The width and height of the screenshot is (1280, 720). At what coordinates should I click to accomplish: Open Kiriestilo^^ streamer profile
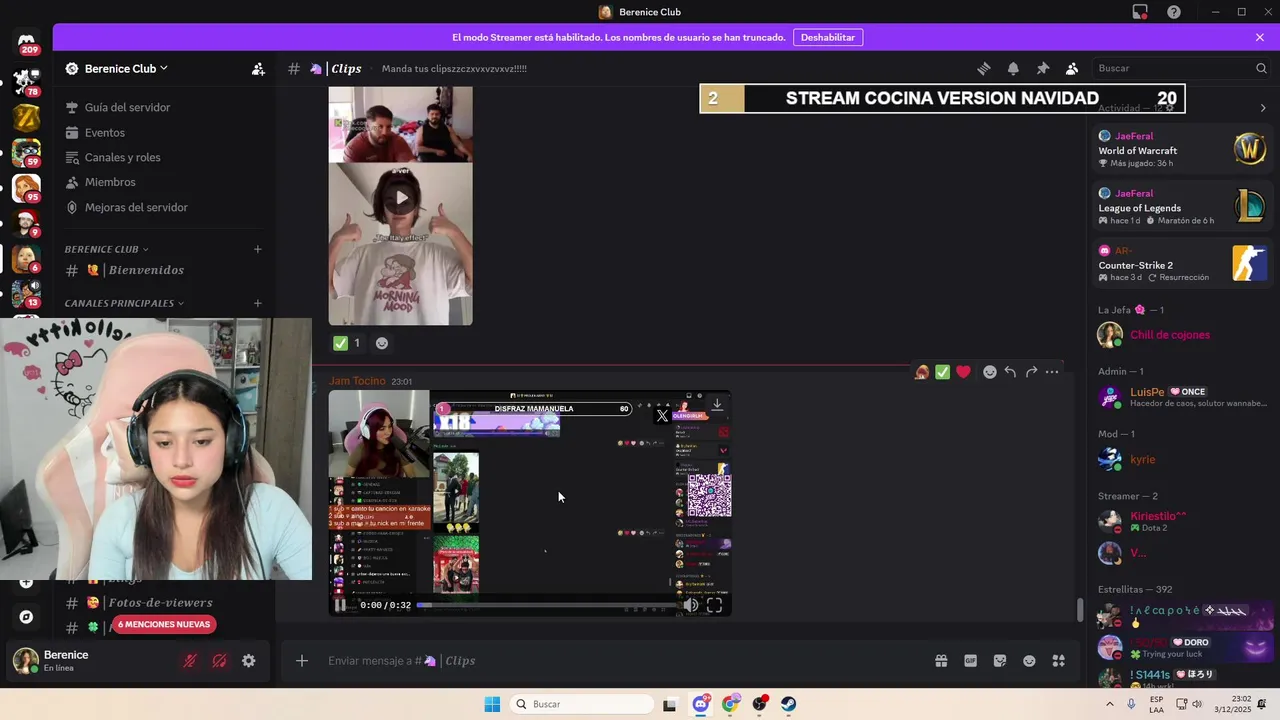[1181, 521]
